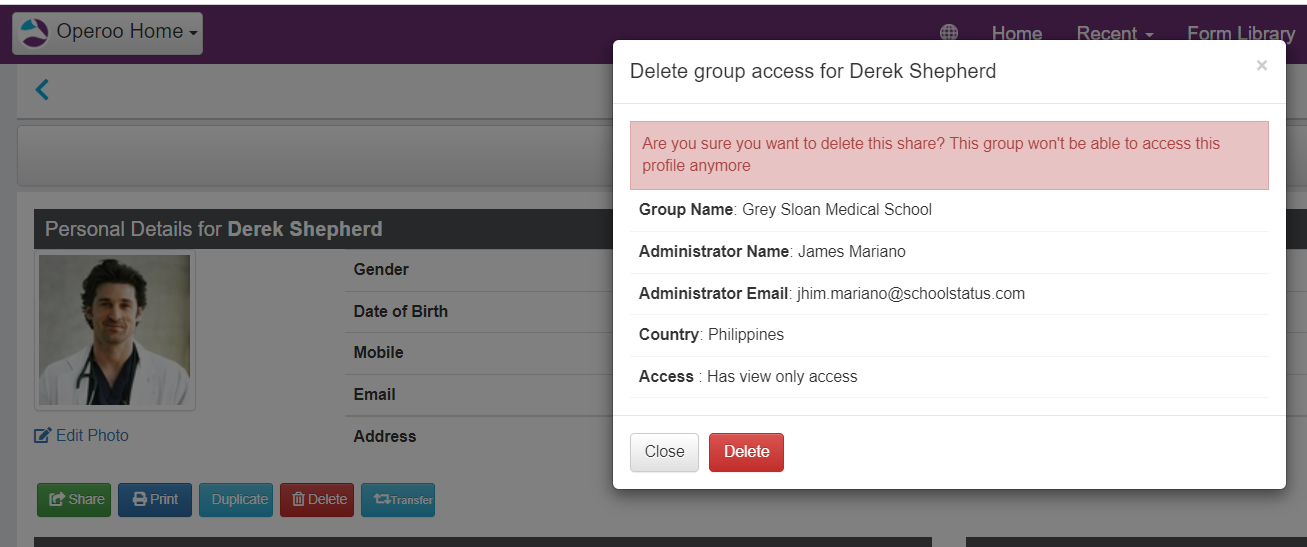
Task: Expand the Recent dropdown menu
Action: (x=1114, y=33)
